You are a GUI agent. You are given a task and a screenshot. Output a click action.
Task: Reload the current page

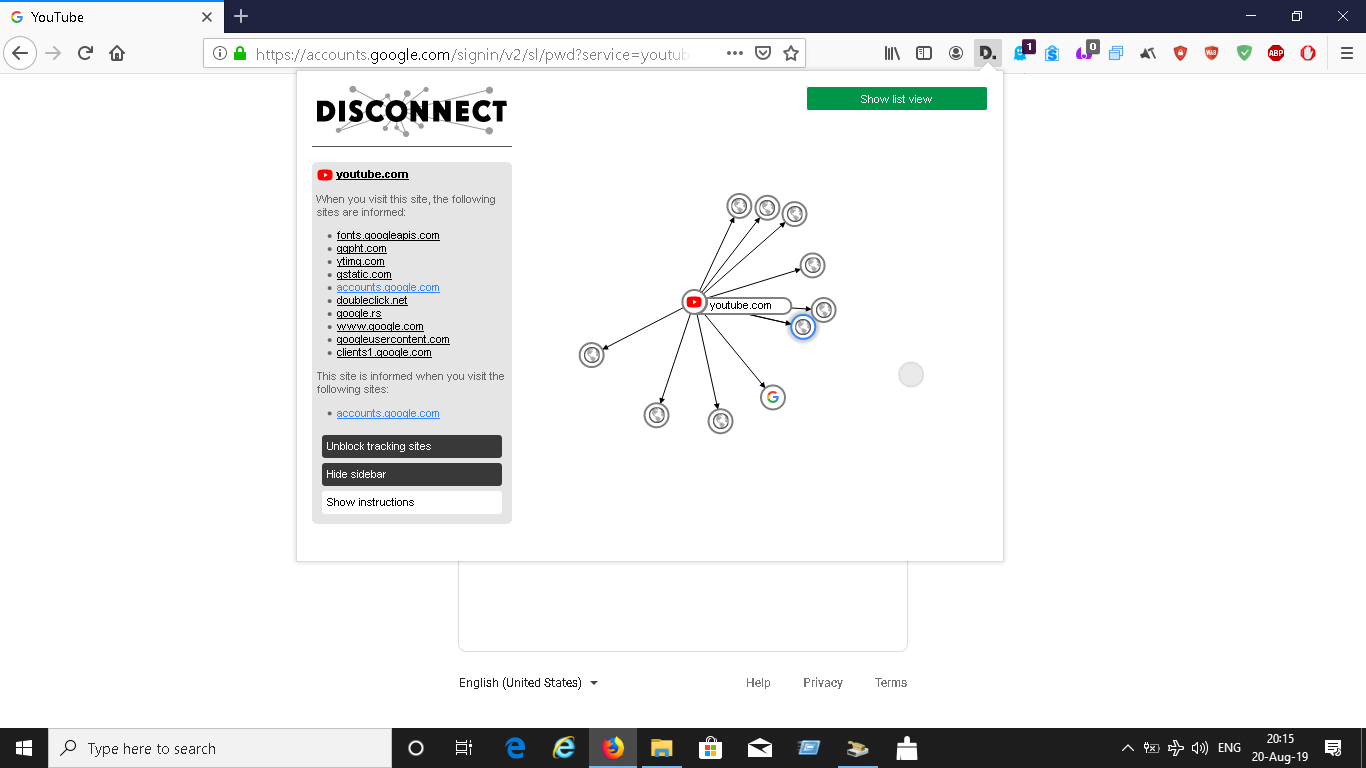tap(85, 53)
